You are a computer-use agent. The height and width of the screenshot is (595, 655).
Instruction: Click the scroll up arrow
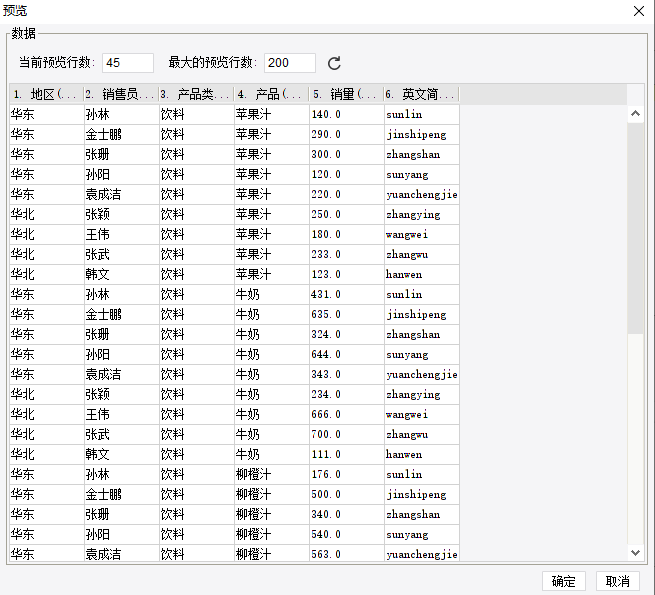pyautogui.click(x=635, y=113)
